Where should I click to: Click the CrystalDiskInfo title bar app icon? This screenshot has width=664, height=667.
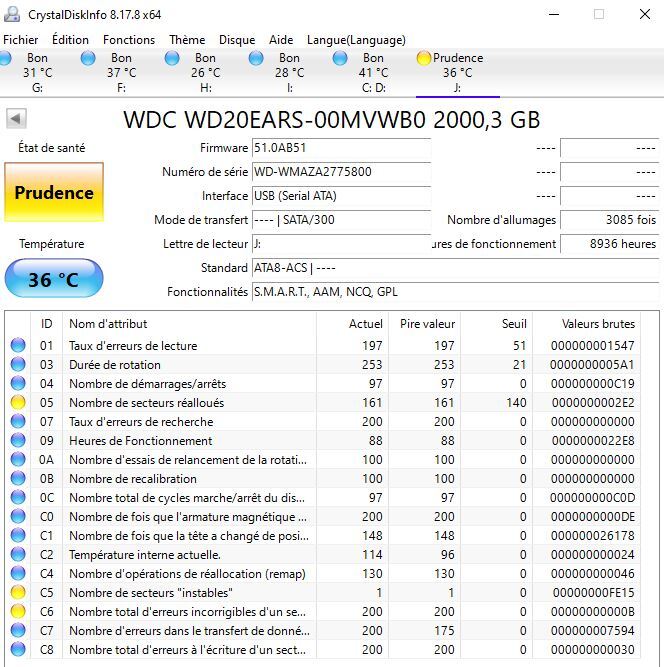[12, 14]
